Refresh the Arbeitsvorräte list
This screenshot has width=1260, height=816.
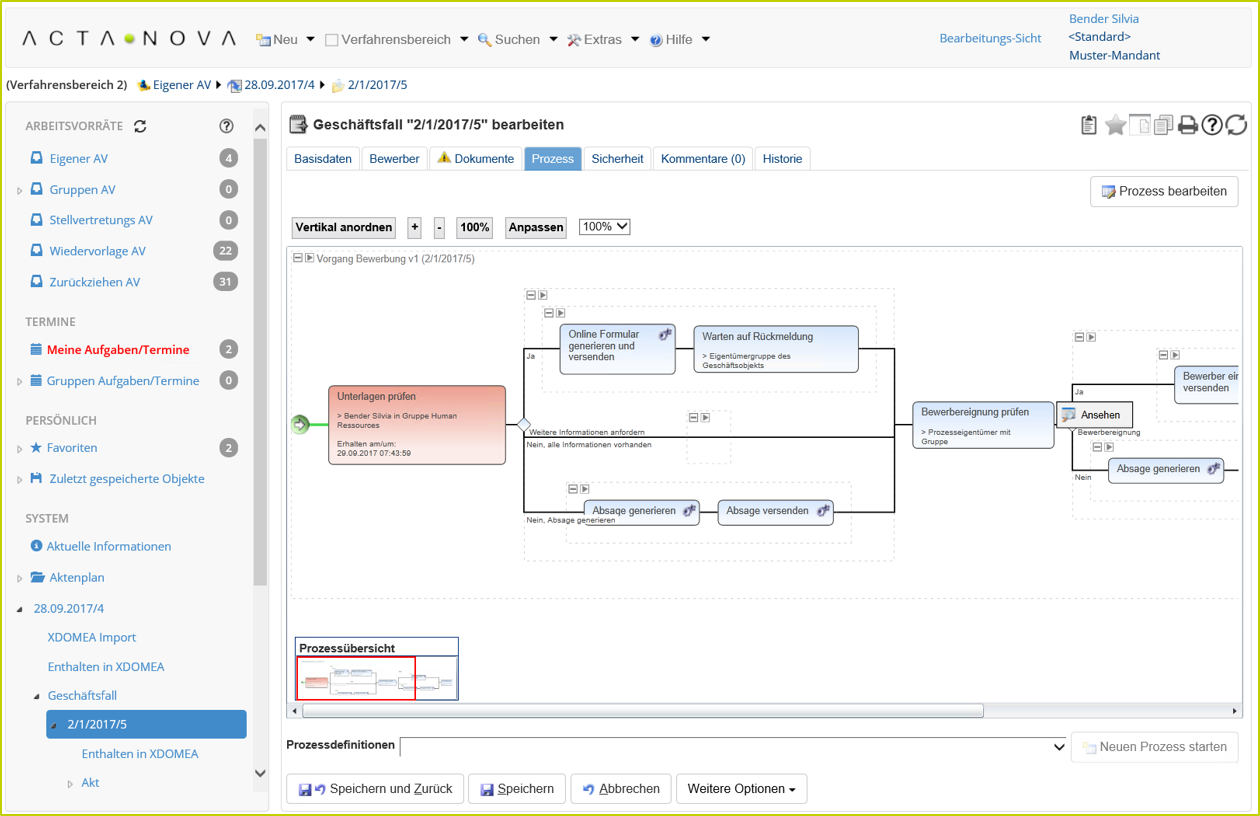coord(140,126)
